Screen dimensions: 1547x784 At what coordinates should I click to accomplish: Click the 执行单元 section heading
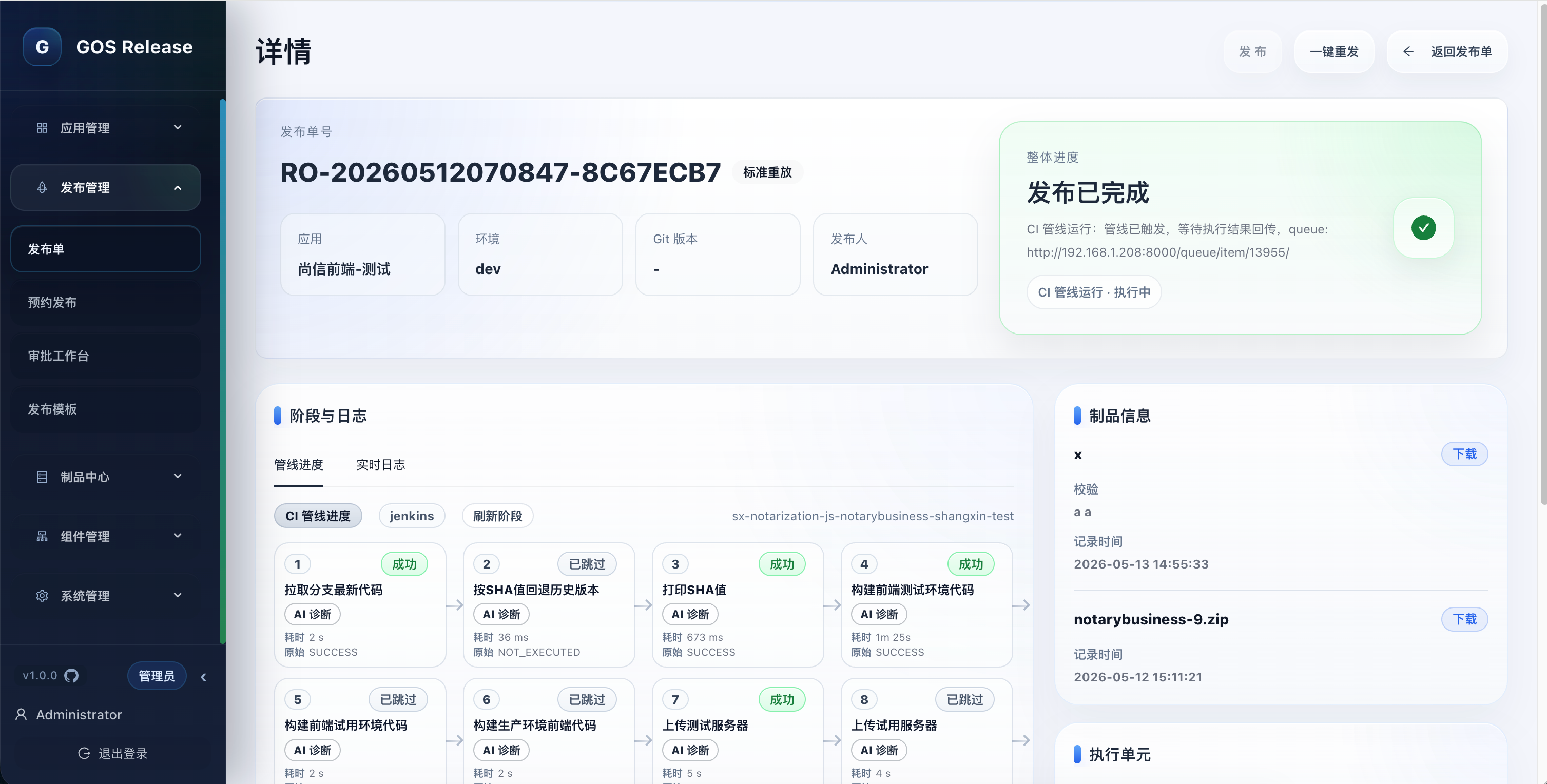pos(1119,755)
